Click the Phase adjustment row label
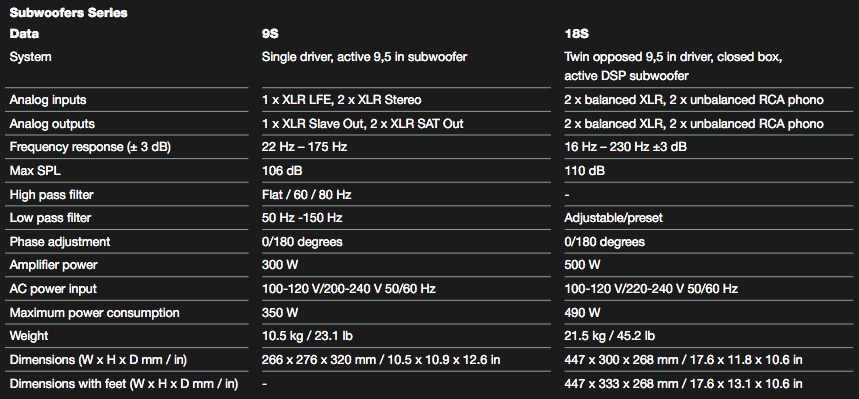Screen dimensions: 859x399 coord(60,242)
